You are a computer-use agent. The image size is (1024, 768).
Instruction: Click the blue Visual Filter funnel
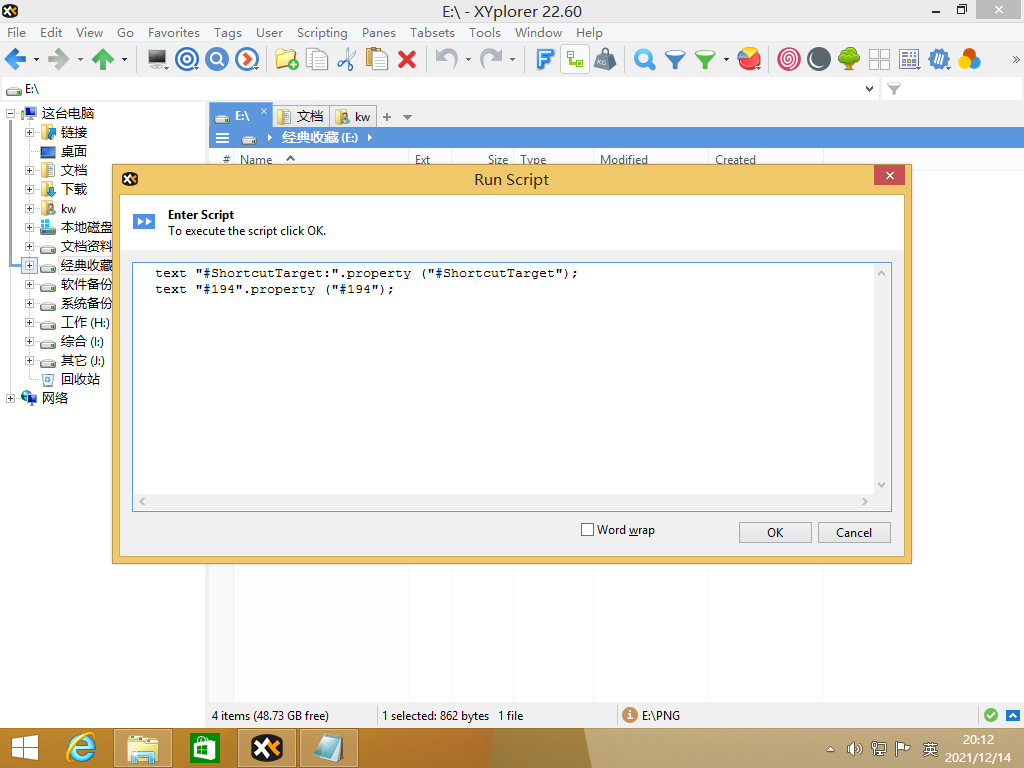pos(675,60)
